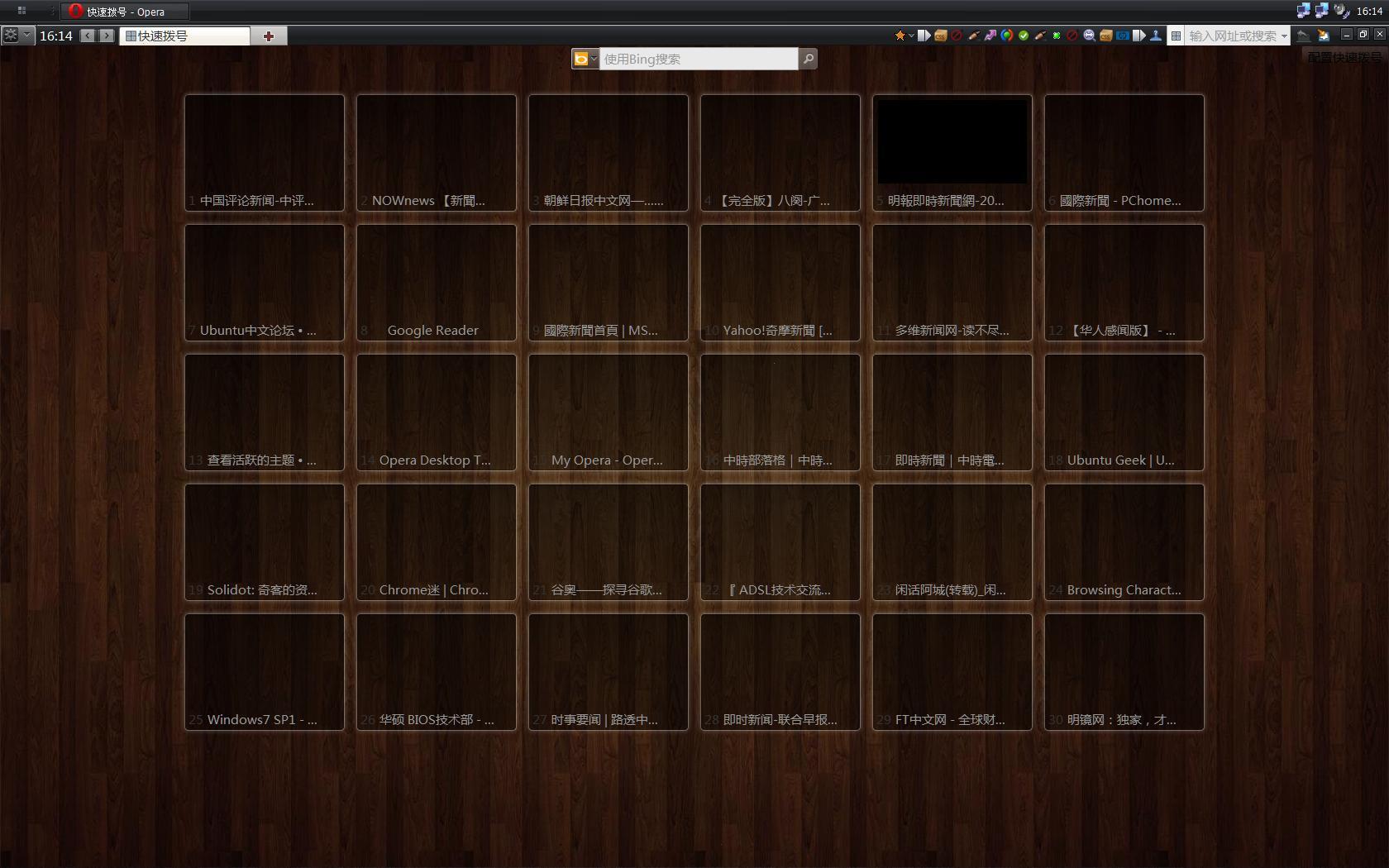Open the closed tabs trash icon
This screenshot has width=1389, height=868.
tap(1303, 36)
